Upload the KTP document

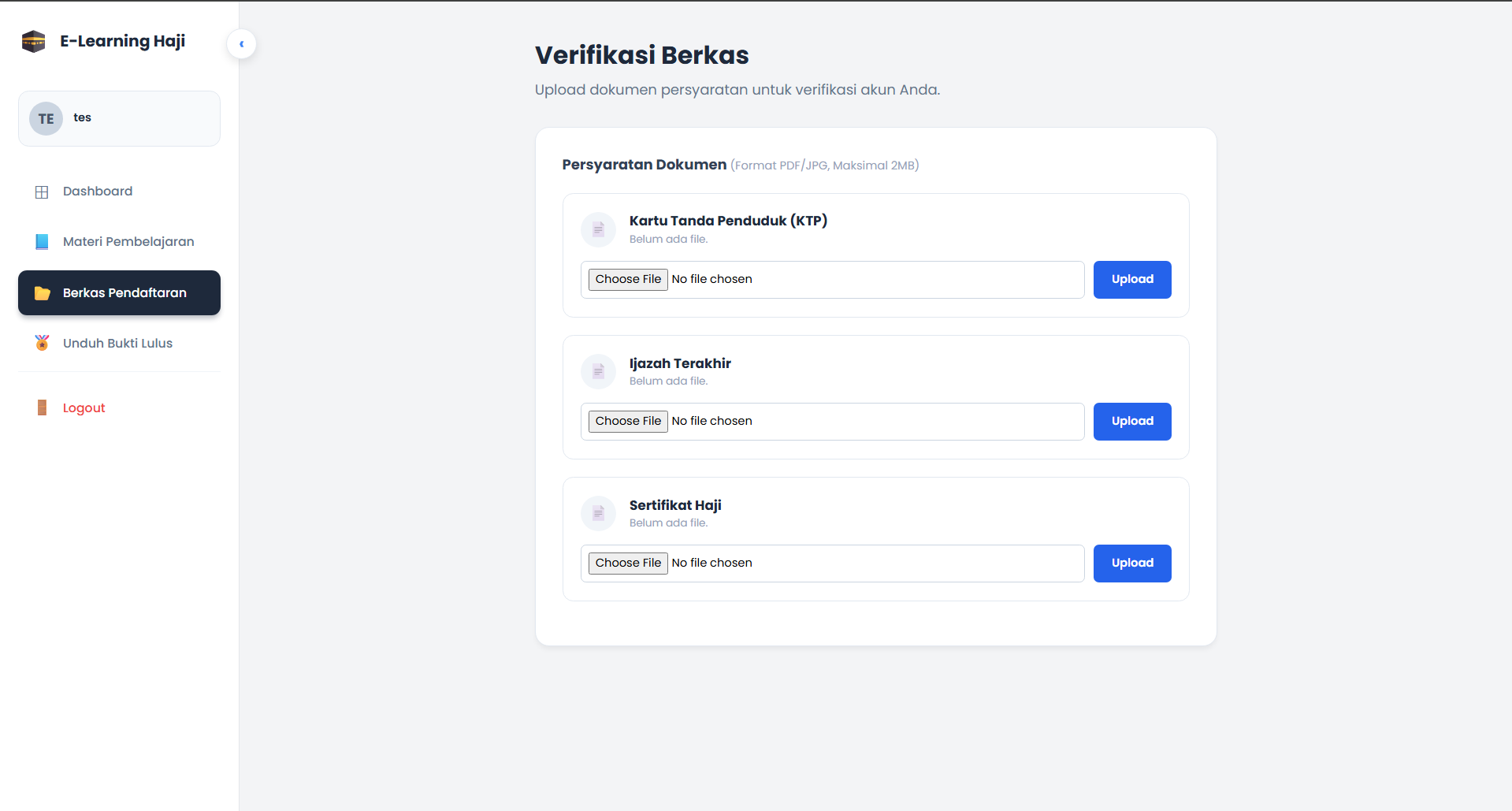tap(1132, 280)
